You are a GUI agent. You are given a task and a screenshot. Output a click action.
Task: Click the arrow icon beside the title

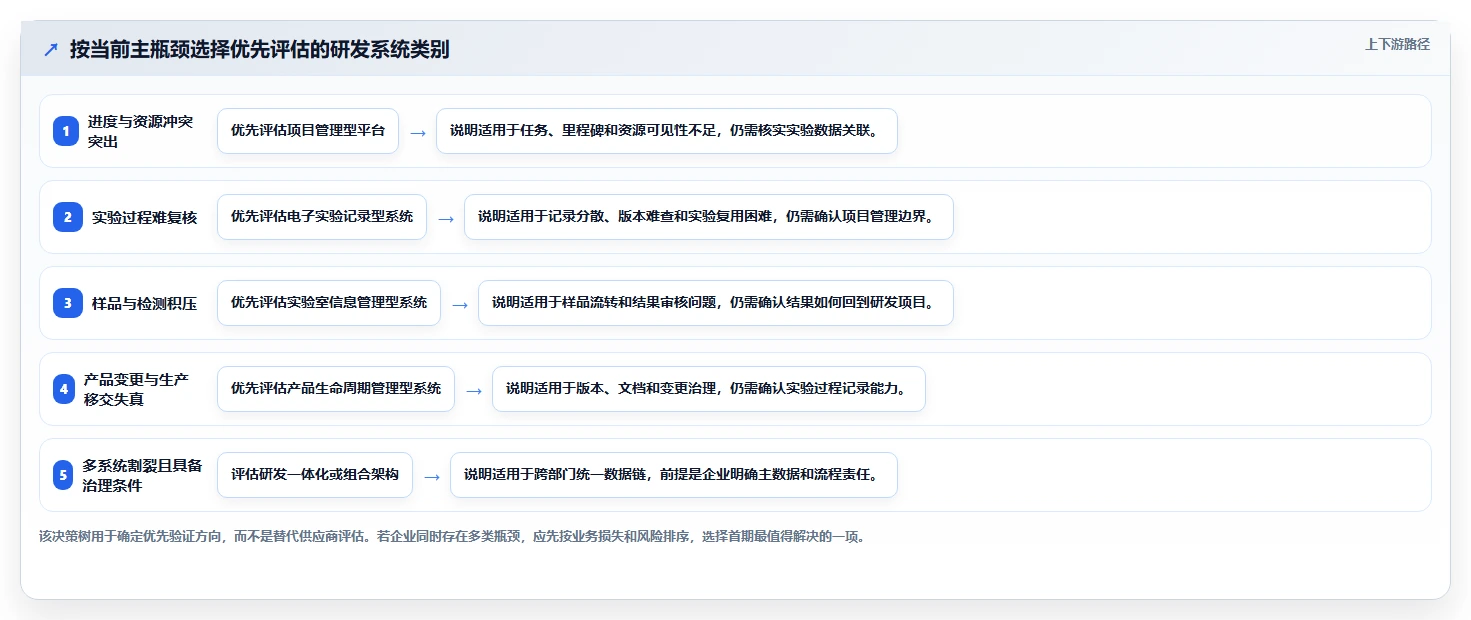(x=51, y=50)
